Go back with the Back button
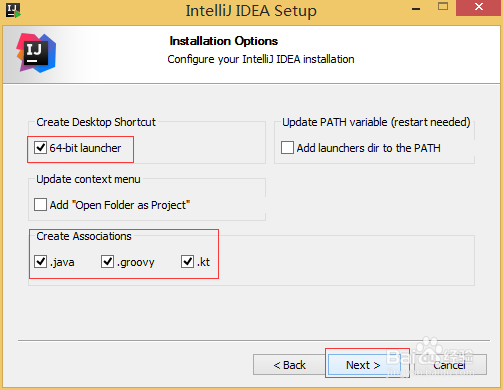Viewport: 503px width, 390px height. (x=289, y=365)
